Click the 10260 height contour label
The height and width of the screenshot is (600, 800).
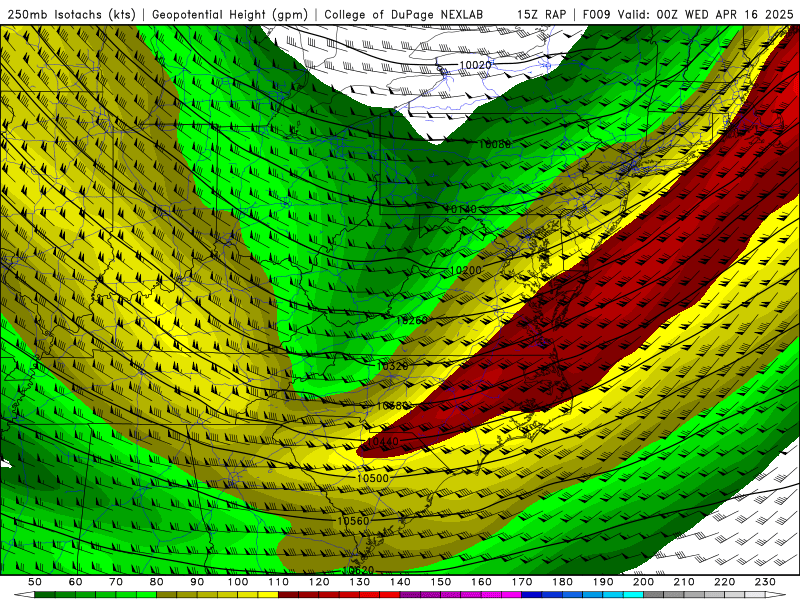(412, 320)
